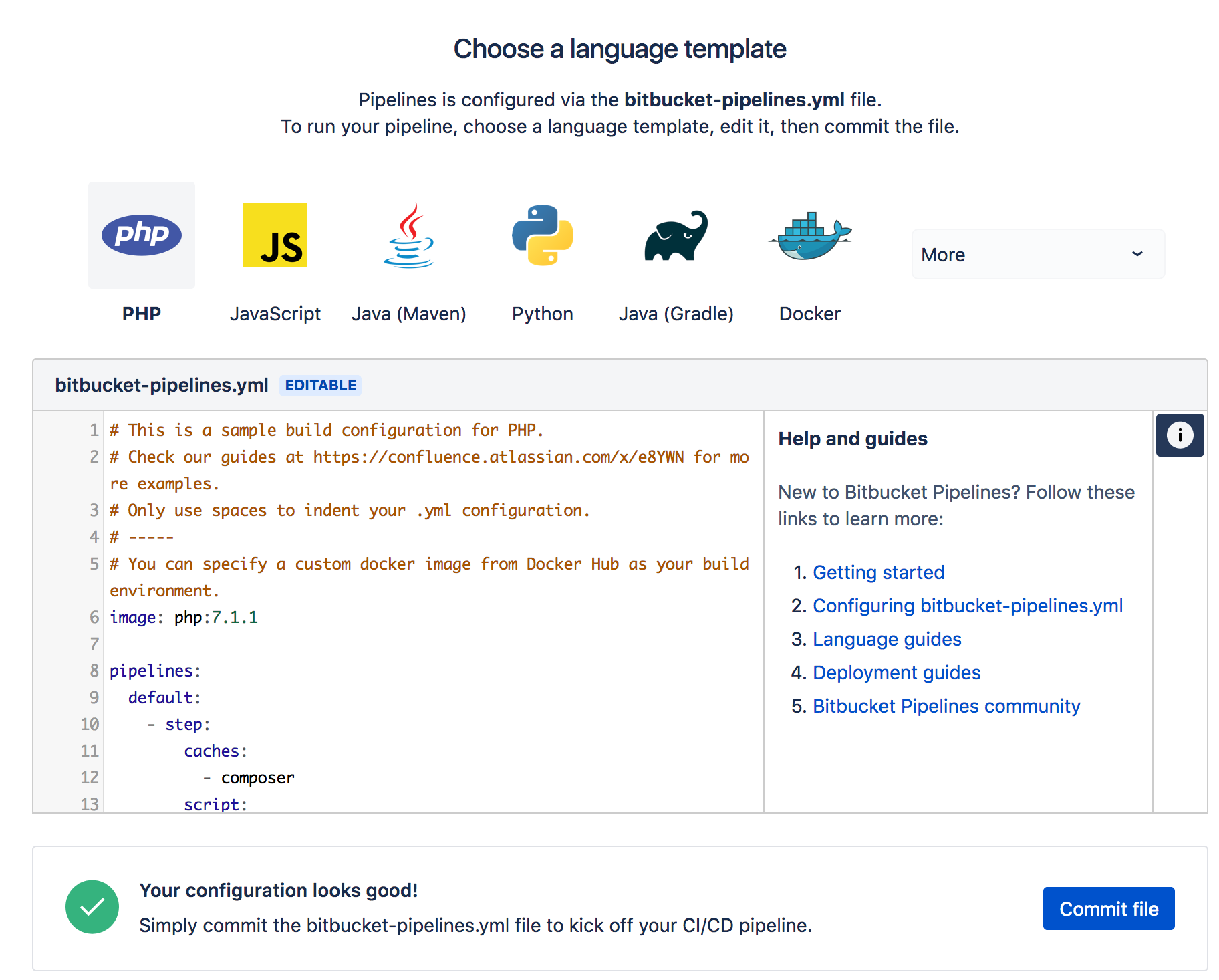Click the '- step:' code line
This screenshot has width=1219, height=980.
[x=178, y=724]
